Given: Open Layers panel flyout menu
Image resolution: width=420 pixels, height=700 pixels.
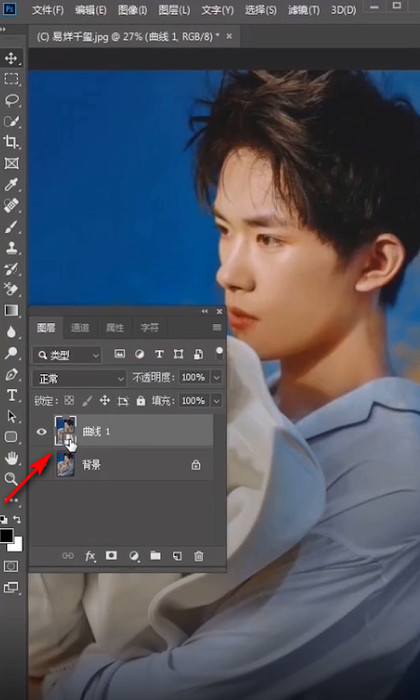Looking at the screenshot, I should (217, 328).
